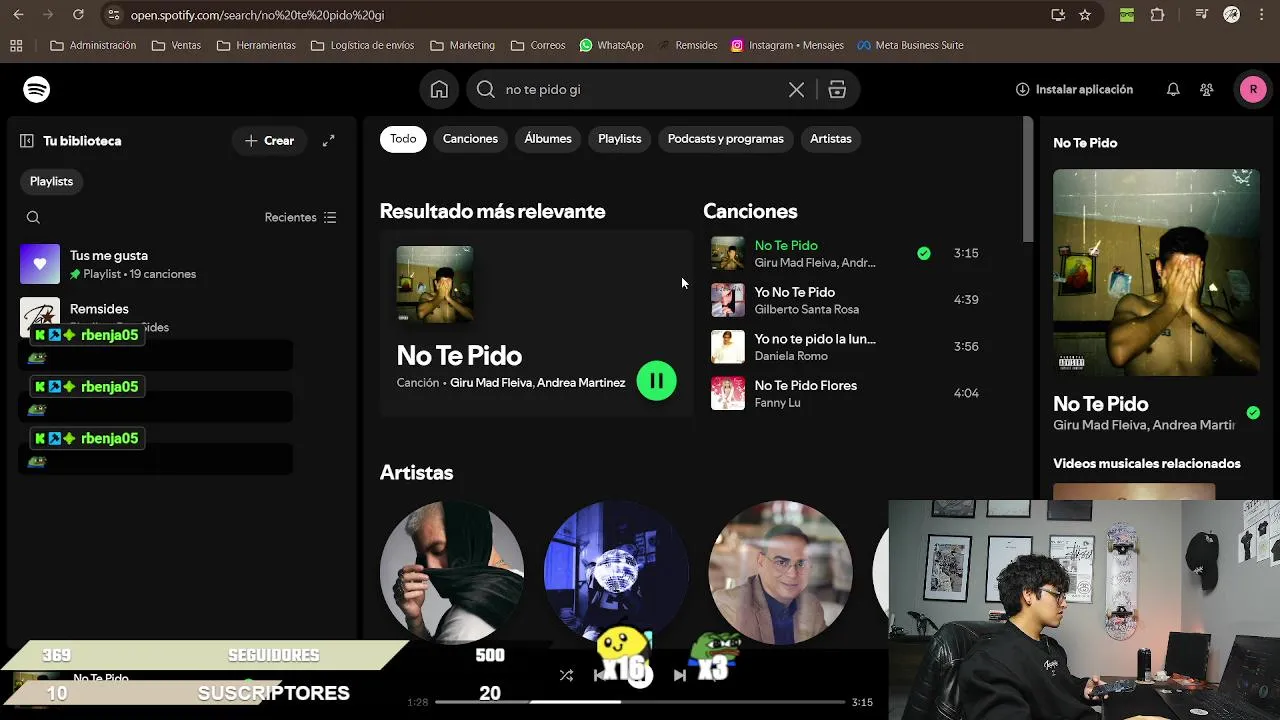
Task: Clear the search text with the X
Action: pyautogui.click(x=796, y=90)
